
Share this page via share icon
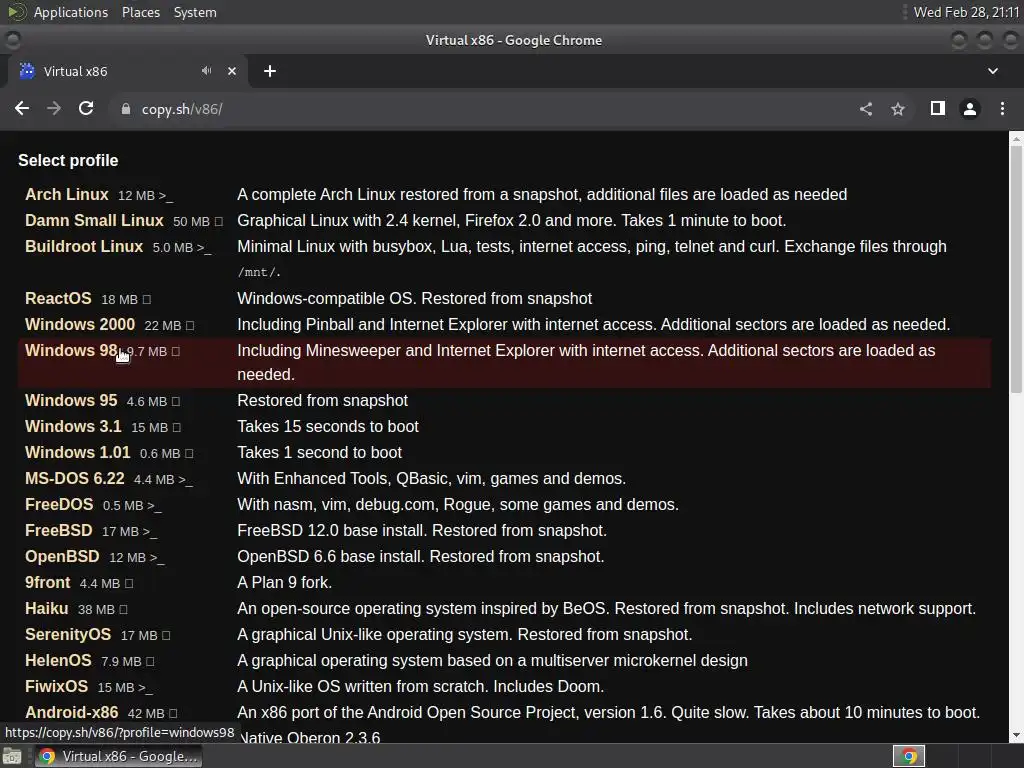click(866, 109)
